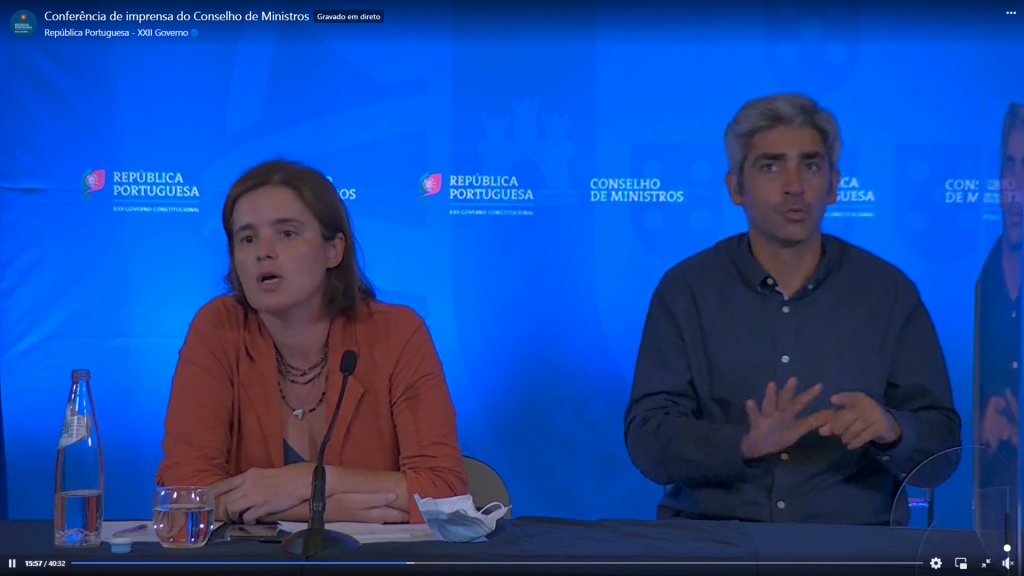
Task: Exit fullscreen using the shrink arrows icon
Action: point(985,563)
